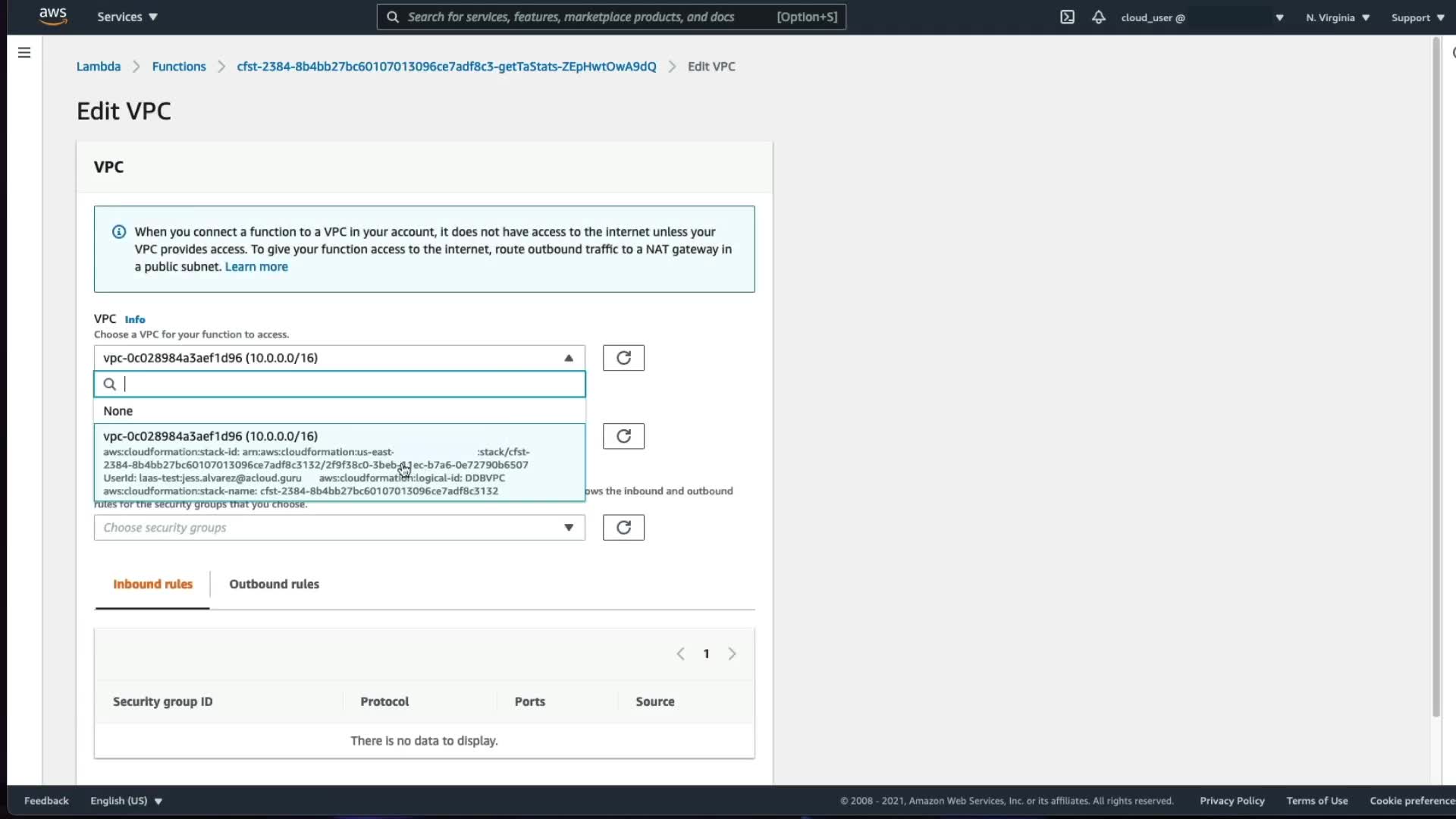1456x819 pixels.
Task: Go to previous page of inbound rules
Action: [x=680, y=654]
